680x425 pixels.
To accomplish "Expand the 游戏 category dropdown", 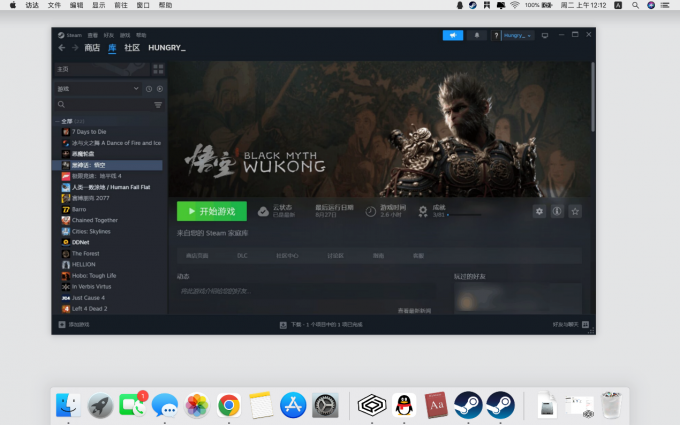I will point(98,89).
